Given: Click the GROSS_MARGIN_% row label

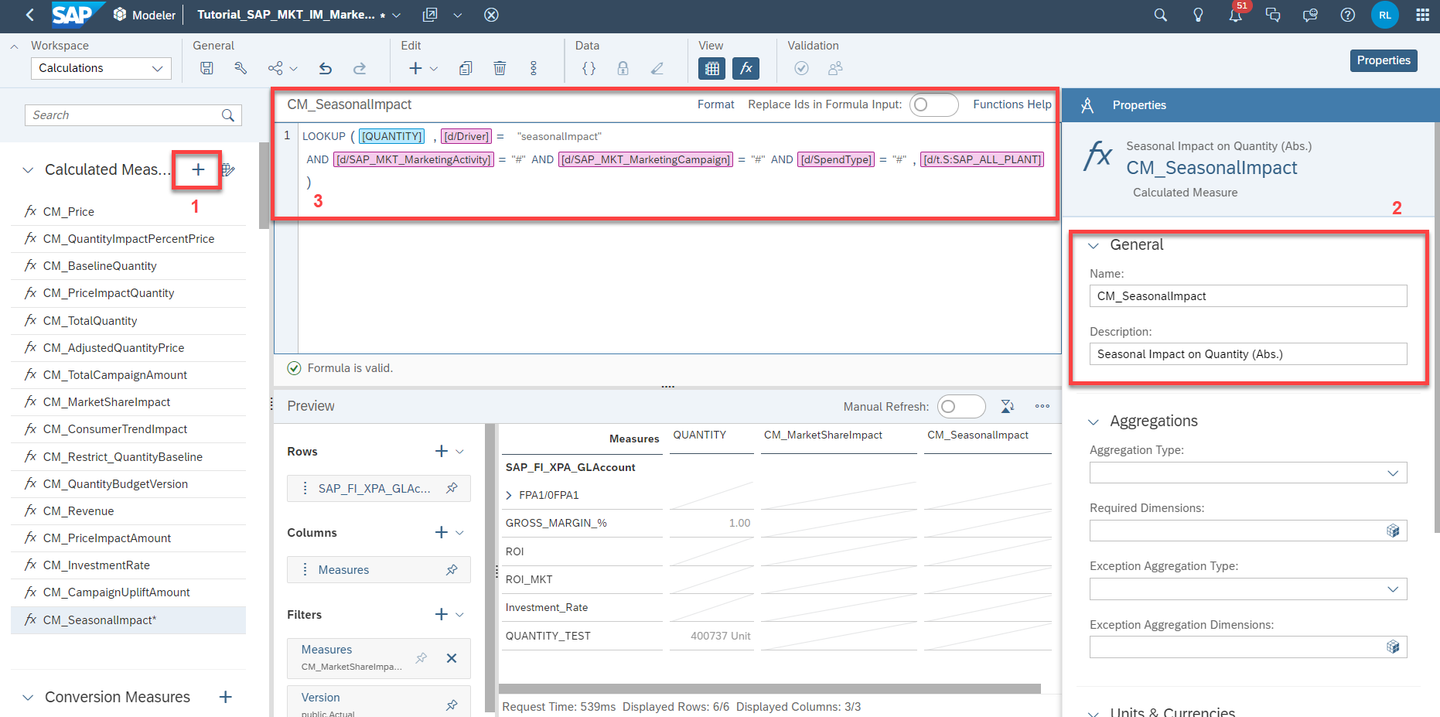Looking at the screenshot, I should pos(556,523).
